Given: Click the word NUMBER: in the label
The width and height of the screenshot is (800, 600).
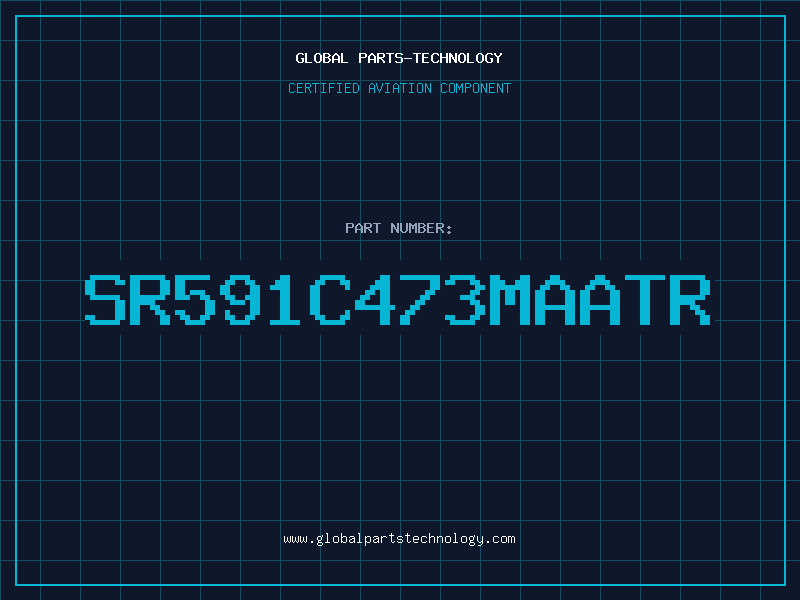Looking at the screenshot, I should (421, 228).
